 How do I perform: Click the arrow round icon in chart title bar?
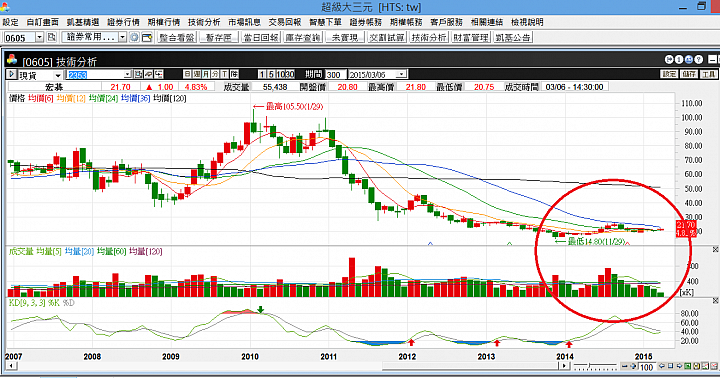pos(669,60)
